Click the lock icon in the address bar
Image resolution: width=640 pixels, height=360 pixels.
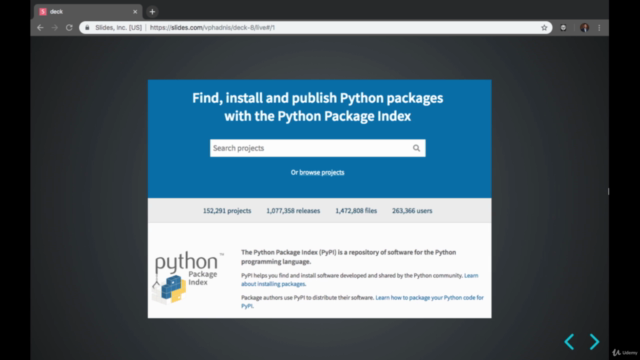(87, 28)
